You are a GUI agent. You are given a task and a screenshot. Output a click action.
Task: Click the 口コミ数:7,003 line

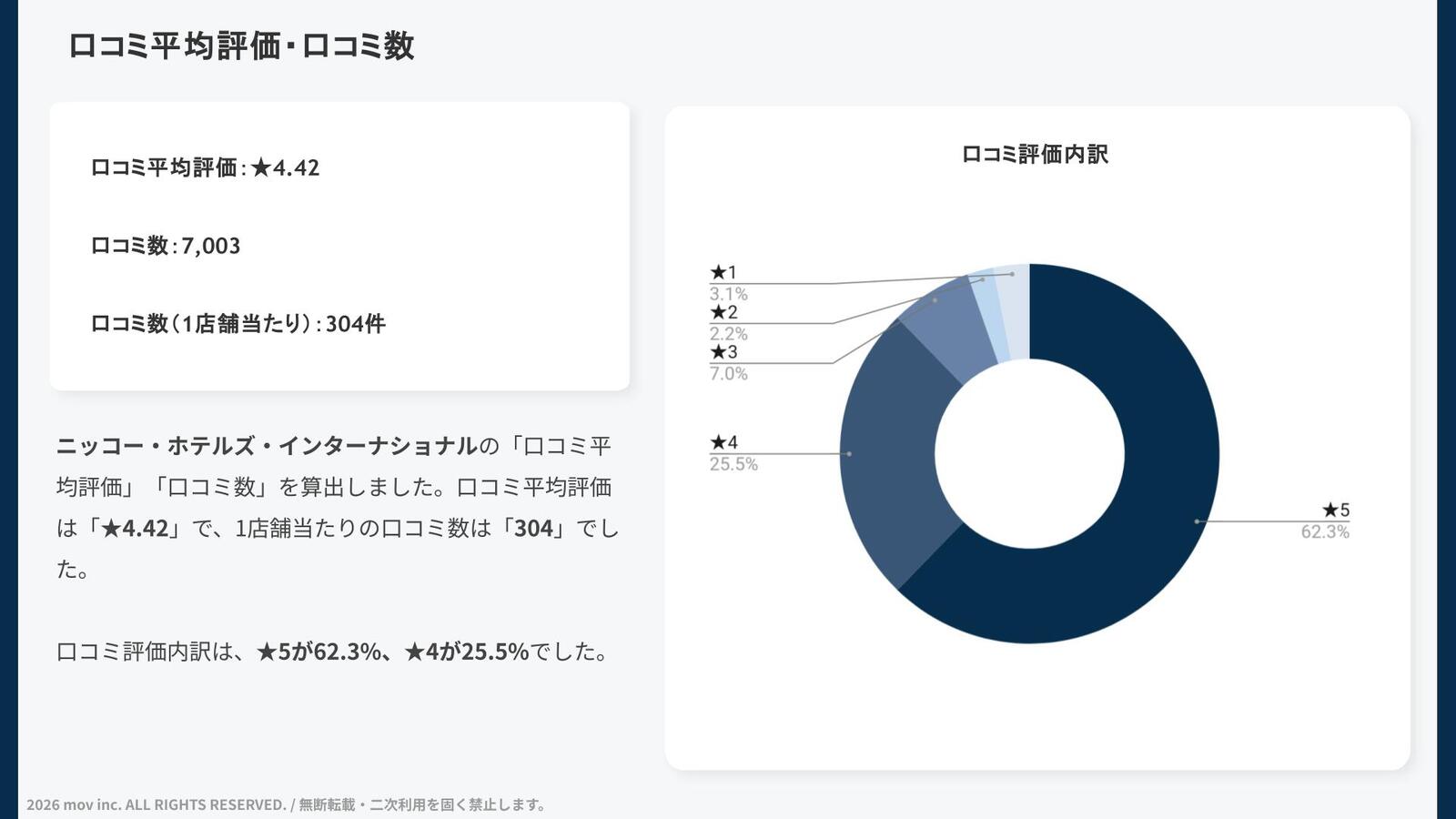pos(165,246)
